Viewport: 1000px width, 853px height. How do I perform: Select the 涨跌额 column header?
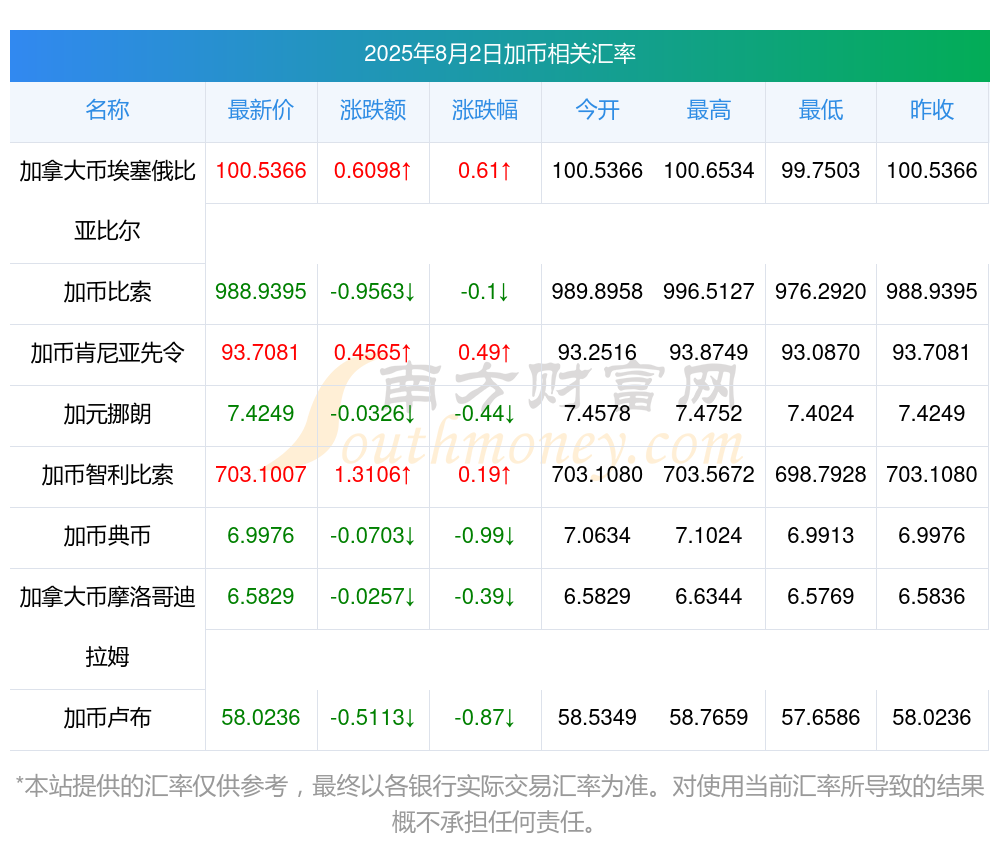tap(373, 110)
